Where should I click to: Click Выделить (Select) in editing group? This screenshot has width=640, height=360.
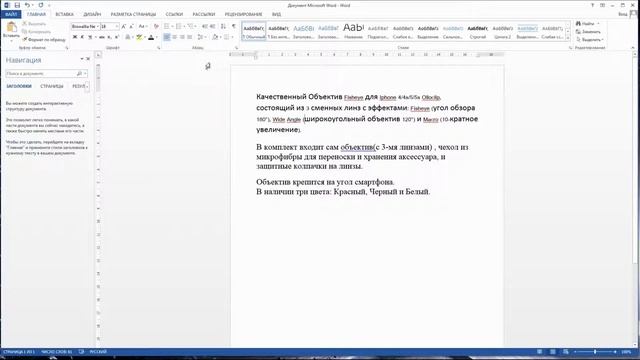pos(589,40)
